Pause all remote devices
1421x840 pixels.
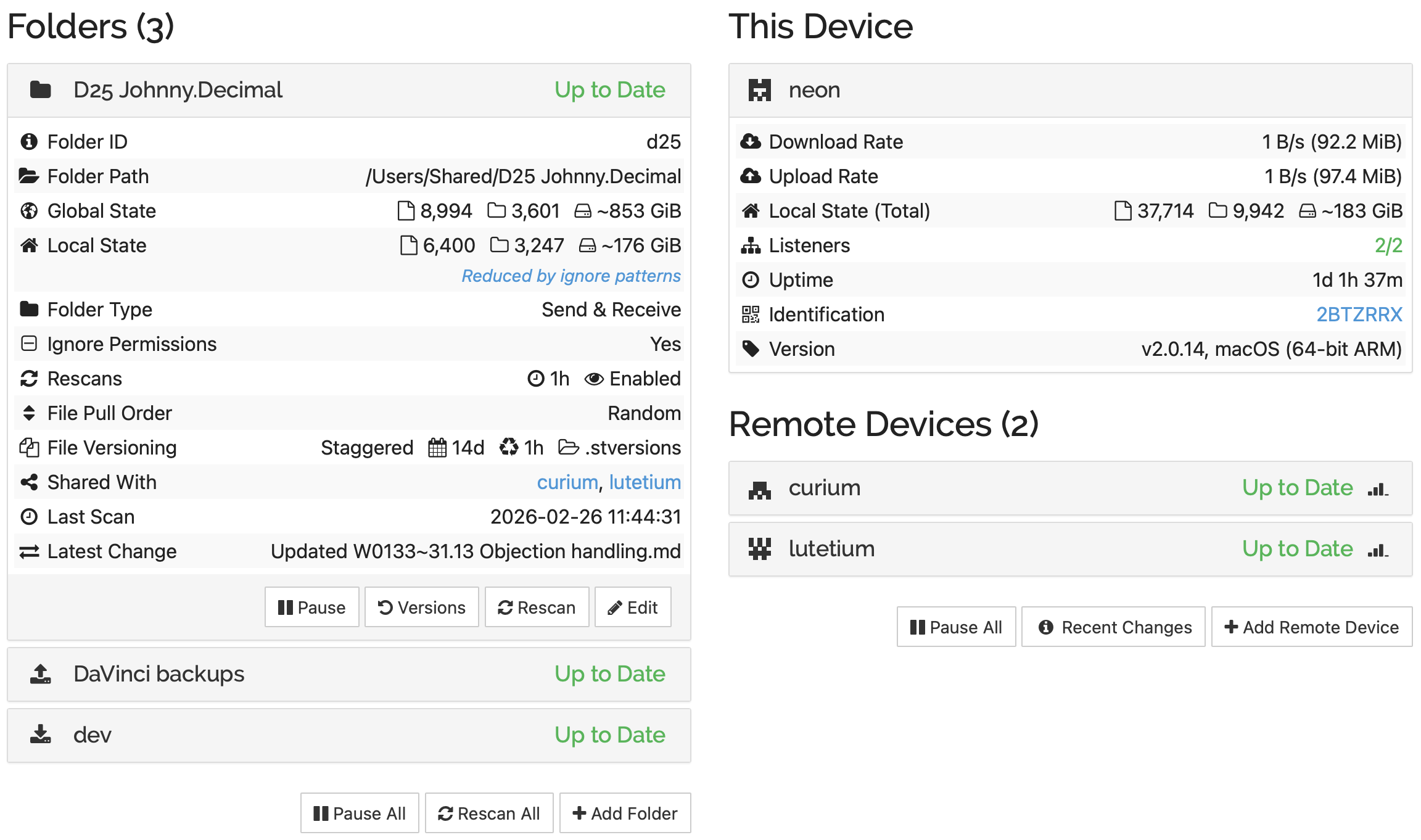(x=956, y=627)
